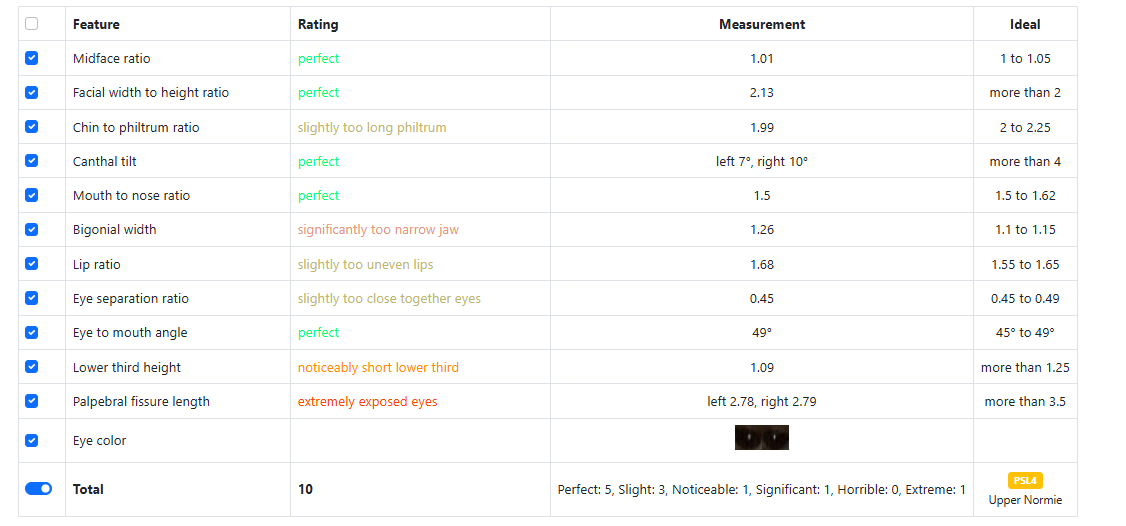
Task: Click the Feature column header
Action: point(96,24)
